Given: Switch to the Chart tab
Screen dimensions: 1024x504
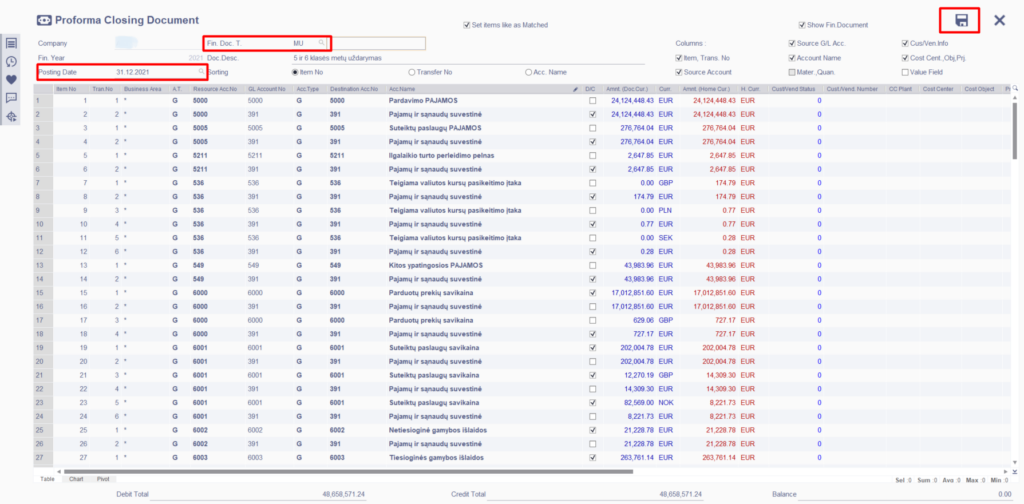Looking at the screenshot, I should click(76, 479).
